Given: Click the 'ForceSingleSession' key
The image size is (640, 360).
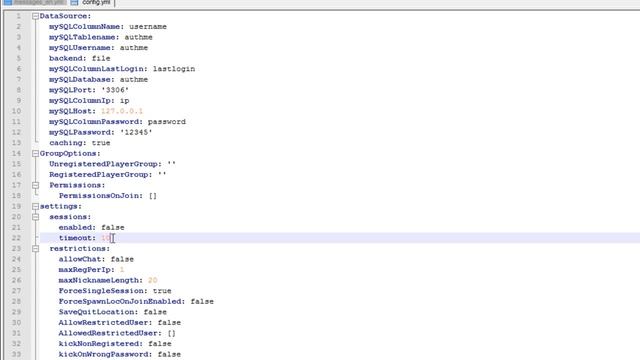Looking at the screenshot, I should click(x=101, y=291).
